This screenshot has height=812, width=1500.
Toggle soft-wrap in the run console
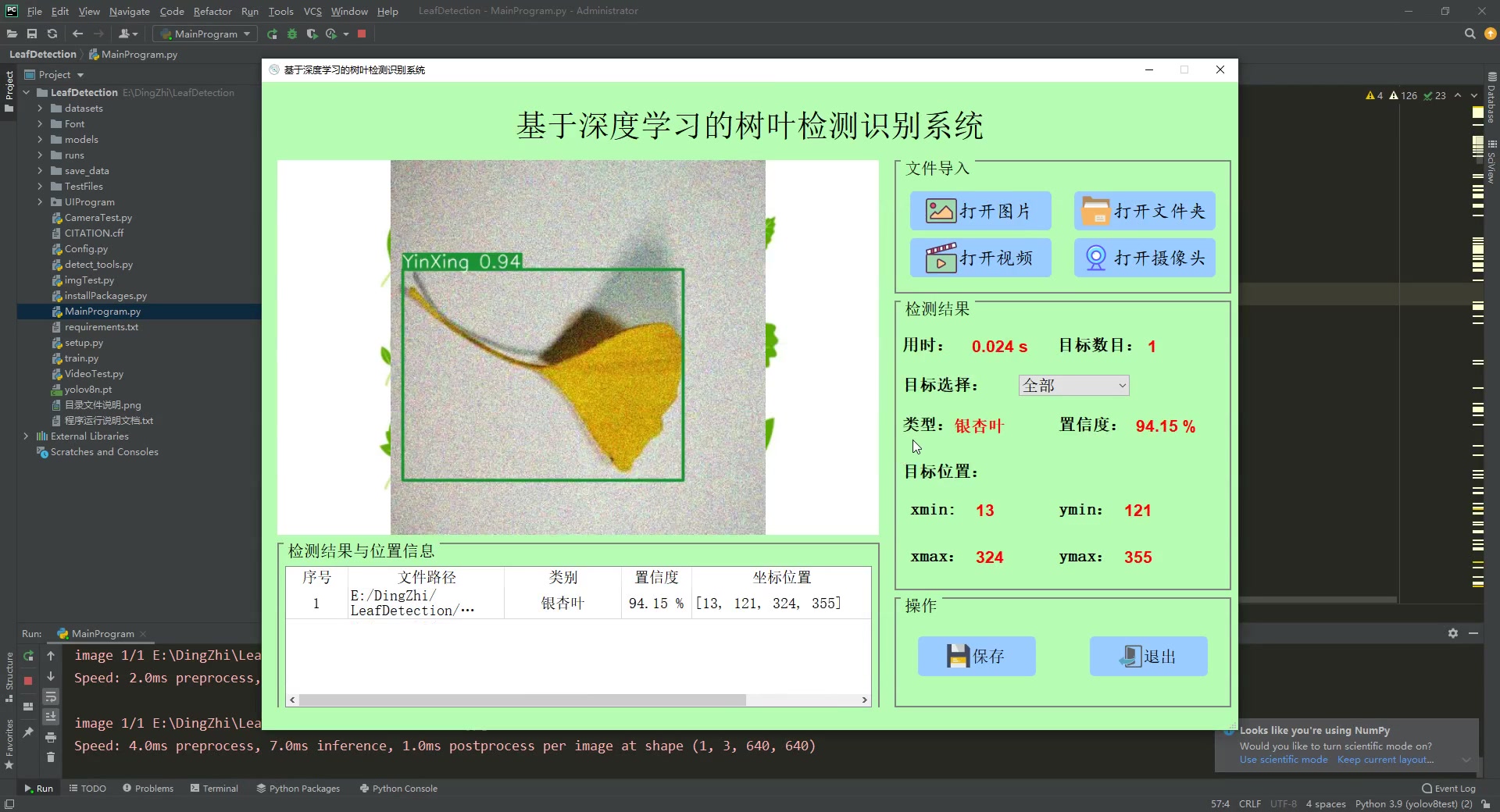[x=51, y=698]
